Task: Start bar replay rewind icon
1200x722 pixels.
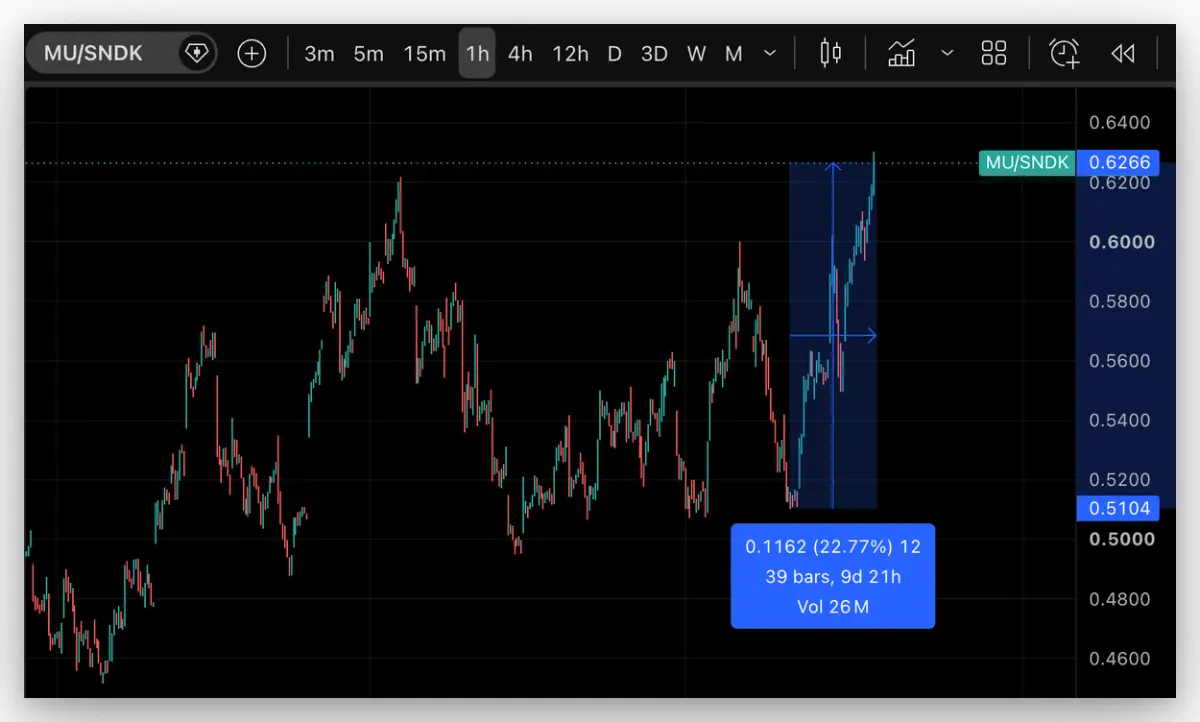Action: tap(1123, 53)
